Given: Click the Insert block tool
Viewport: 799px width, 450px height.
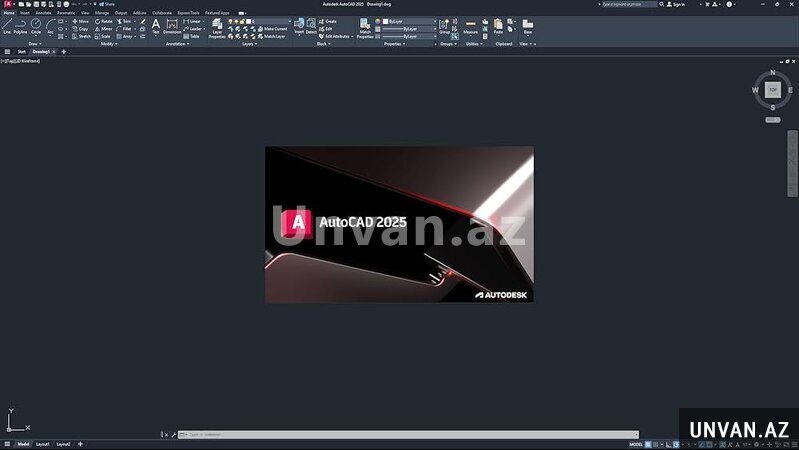Looking at the screenshot, I should pyautogui.click(x=299, y=27).
